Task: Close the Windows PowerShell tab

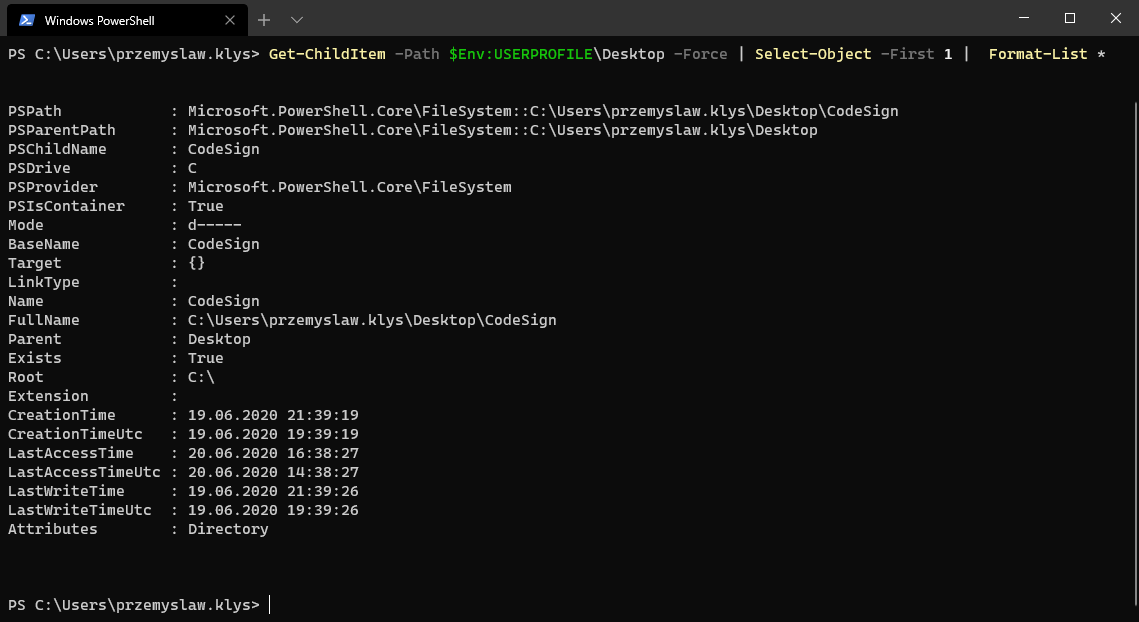Action: click(x=229, y=20)
